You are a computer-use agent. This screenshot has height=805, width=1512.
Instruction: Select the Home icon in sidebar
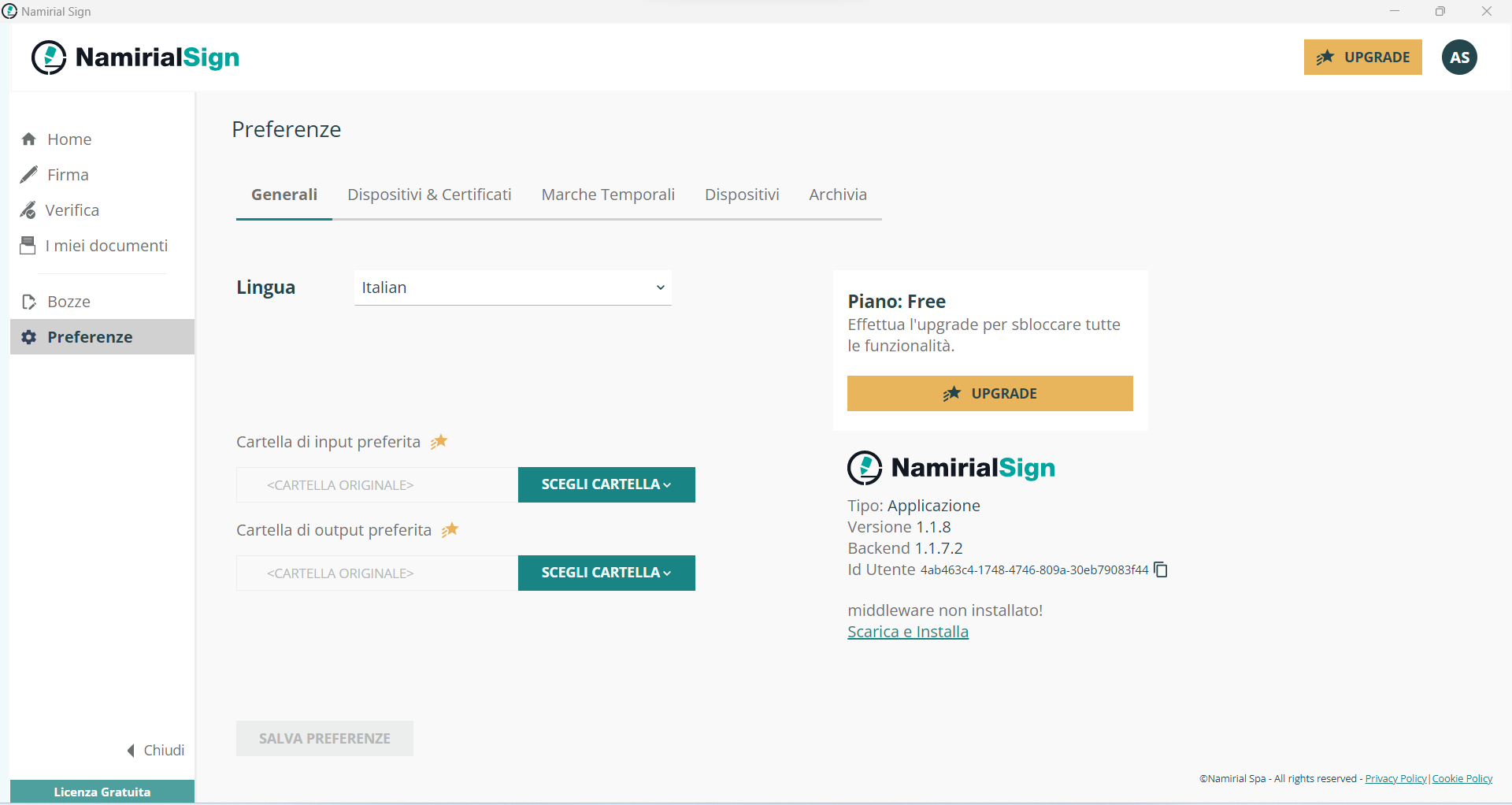point(29,139)
